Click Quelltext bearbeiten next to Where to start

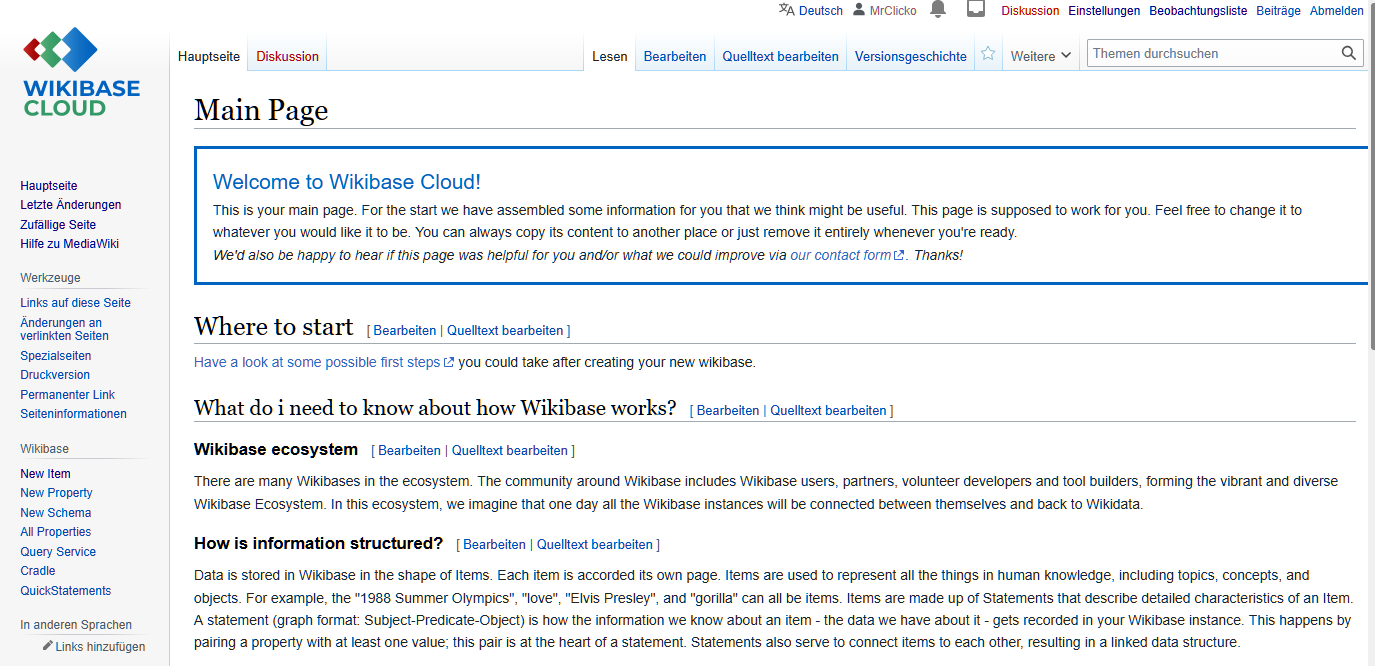click(x=505, y=330)
